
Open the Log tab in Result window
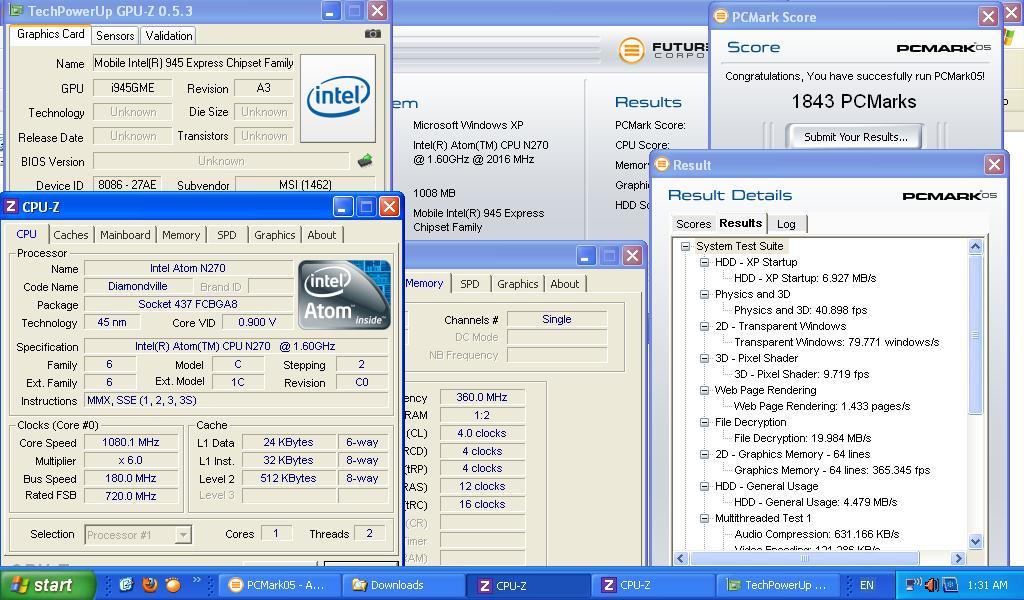[786, 224]
